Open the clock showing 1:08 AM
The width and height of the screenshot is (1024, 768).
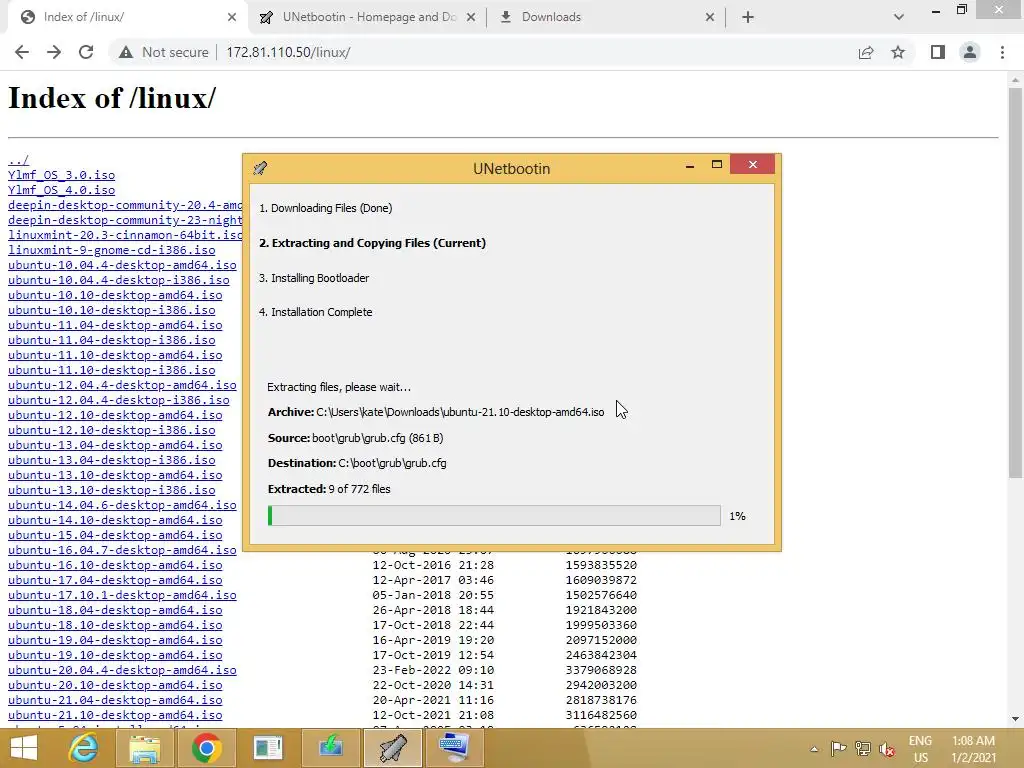973,749
